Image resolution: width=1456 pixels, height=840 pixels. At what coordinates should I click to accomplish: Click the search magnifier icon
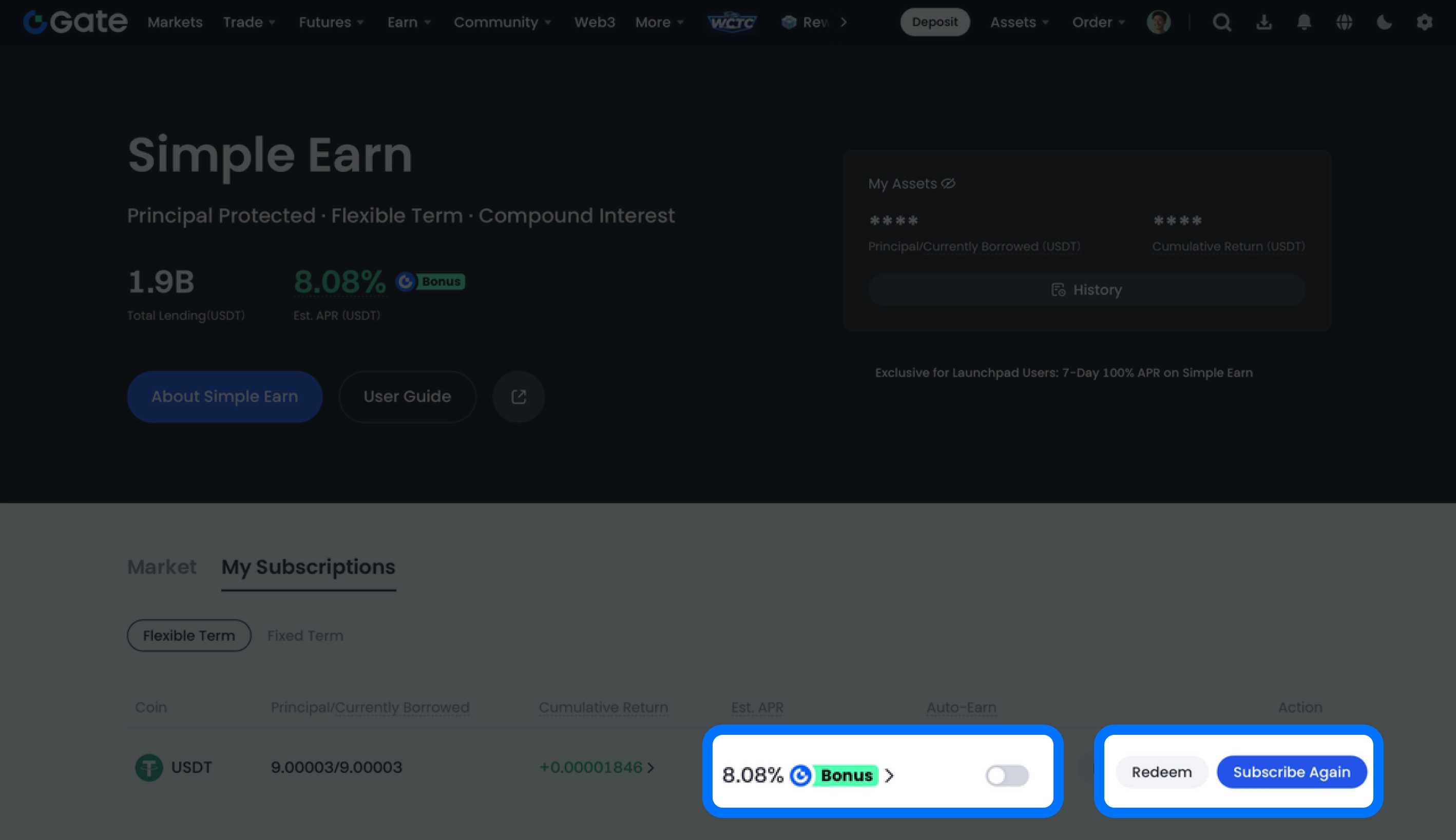1222,23
